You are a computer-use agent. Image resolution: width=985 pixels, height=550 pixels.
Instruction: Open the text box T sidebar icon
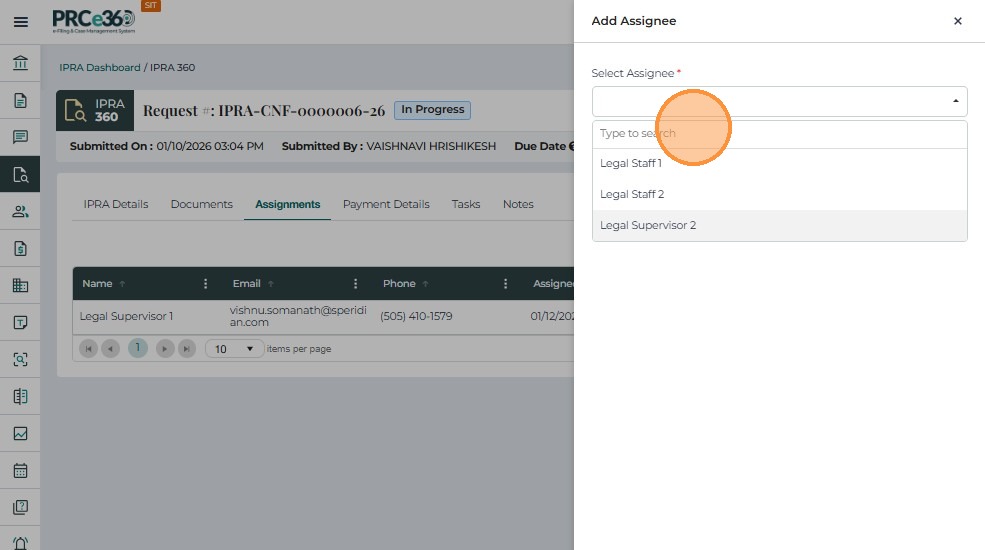[20, 323]
